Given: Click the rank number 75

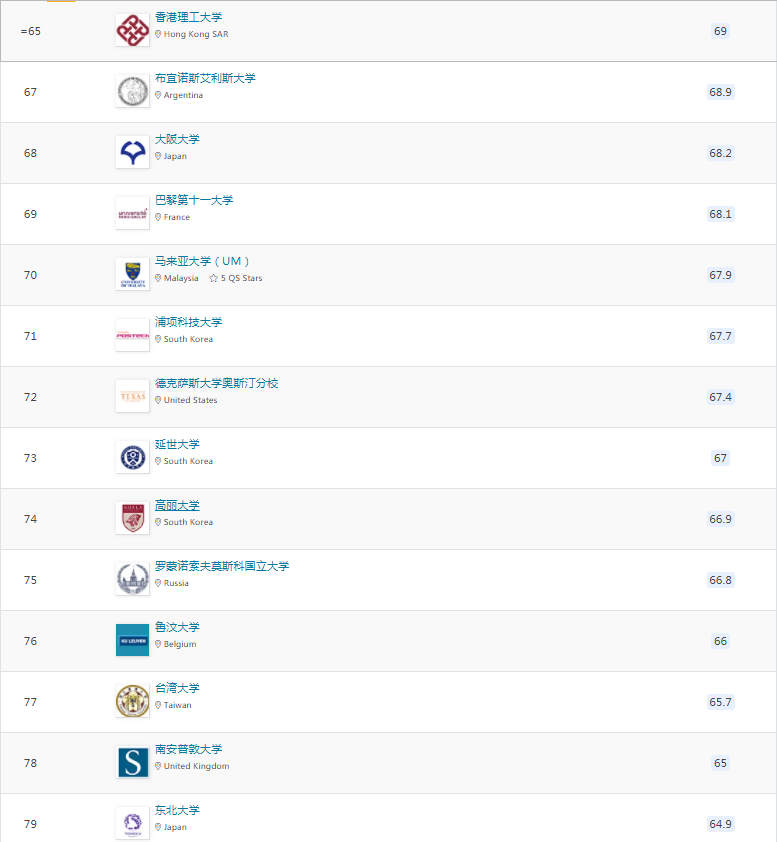Looking at the screenshot, I should pyautogui.click(x=31, y=580).
